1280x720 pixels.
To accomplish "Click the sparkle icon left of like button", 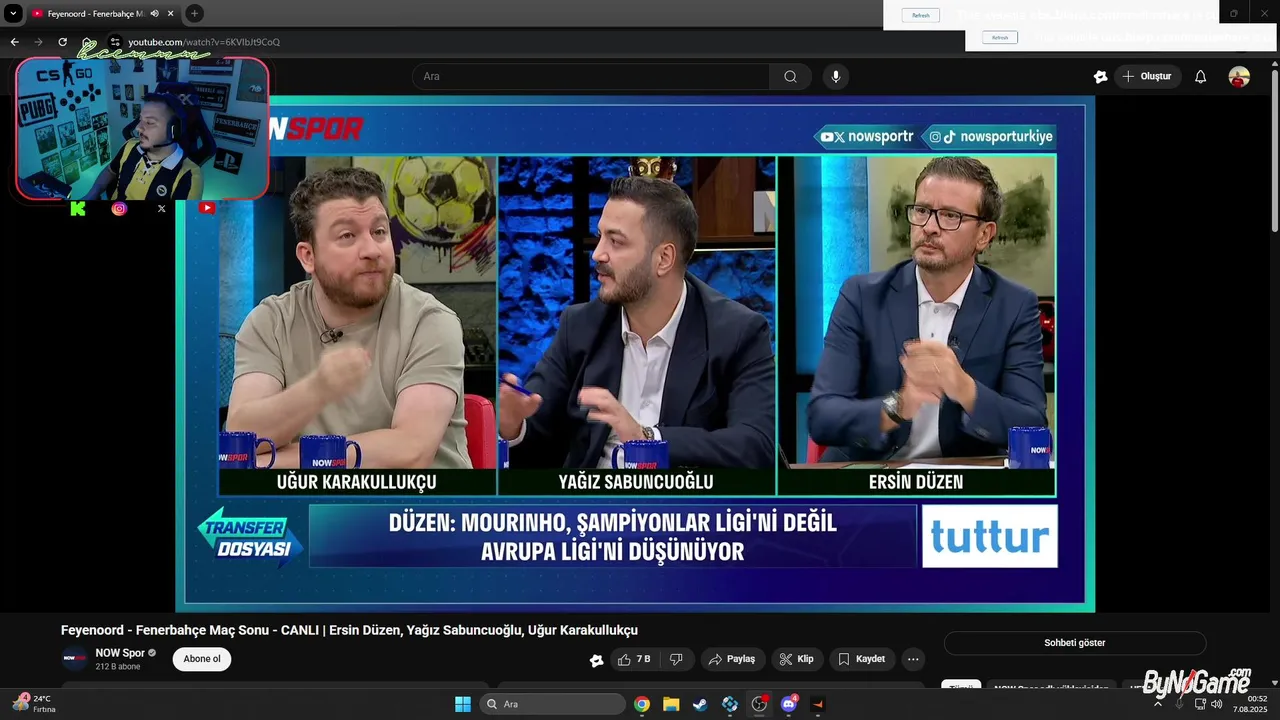I will (596, 660).
